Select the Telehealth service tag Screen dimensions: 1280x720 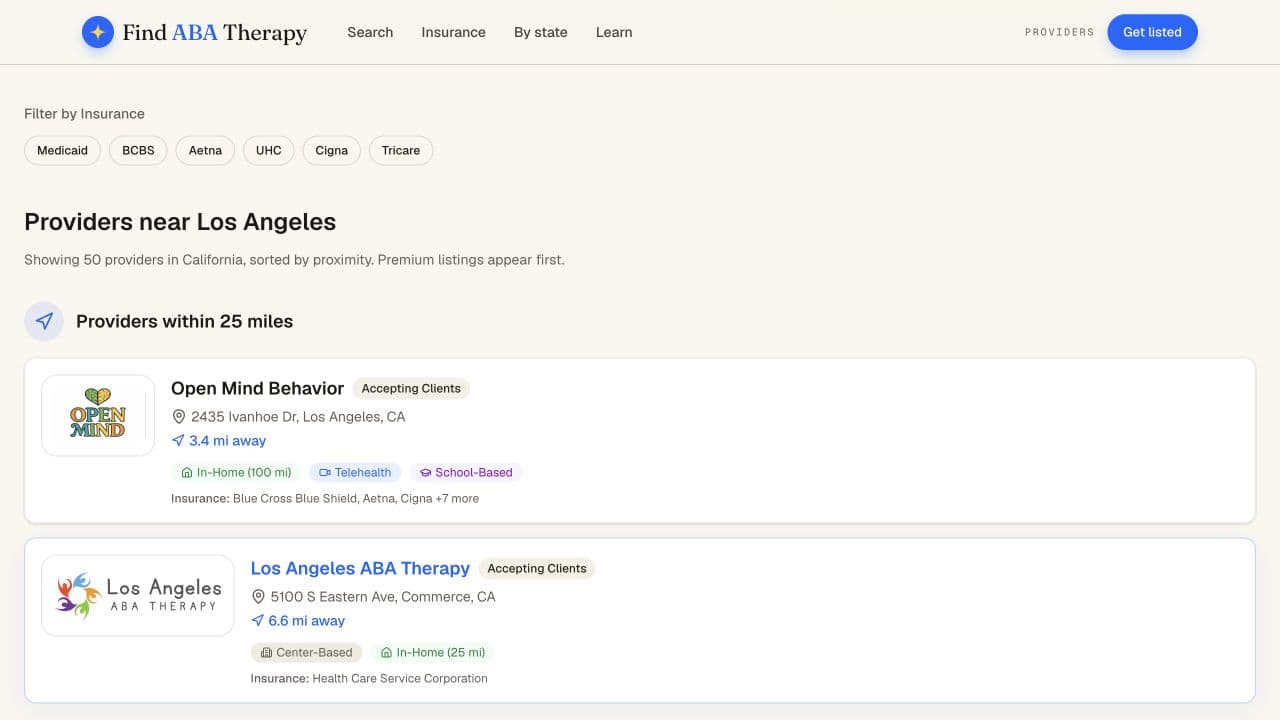click(356, 472)
